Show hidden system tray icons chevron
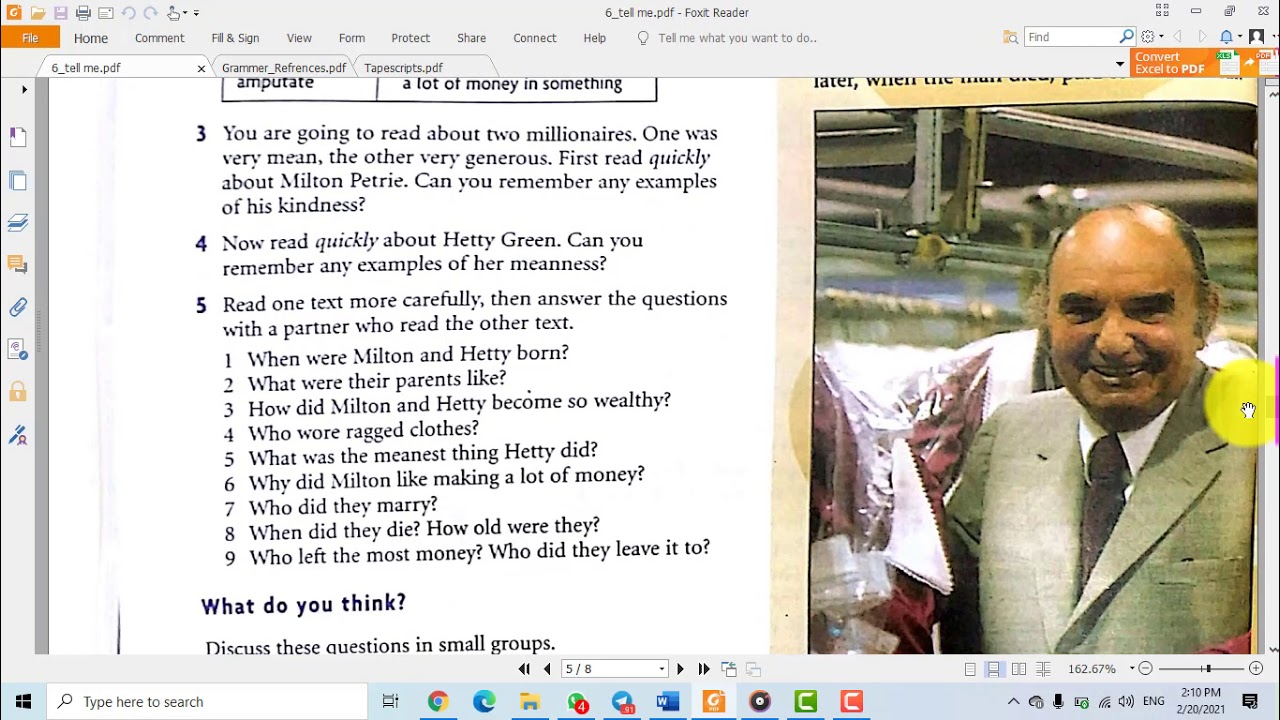 (x=1013, y=701)
